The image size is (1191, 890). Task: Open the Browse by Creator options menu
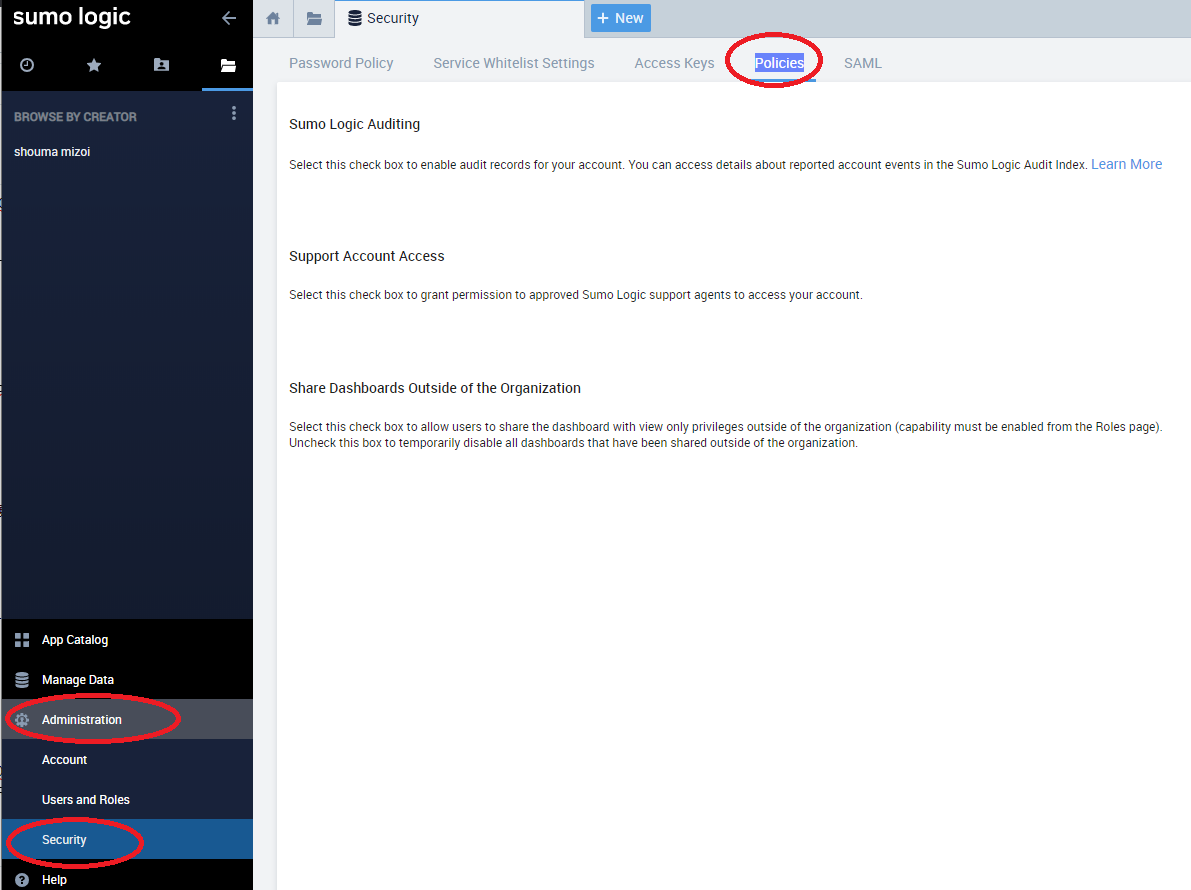pyautogui.click(x=234, y=113)
